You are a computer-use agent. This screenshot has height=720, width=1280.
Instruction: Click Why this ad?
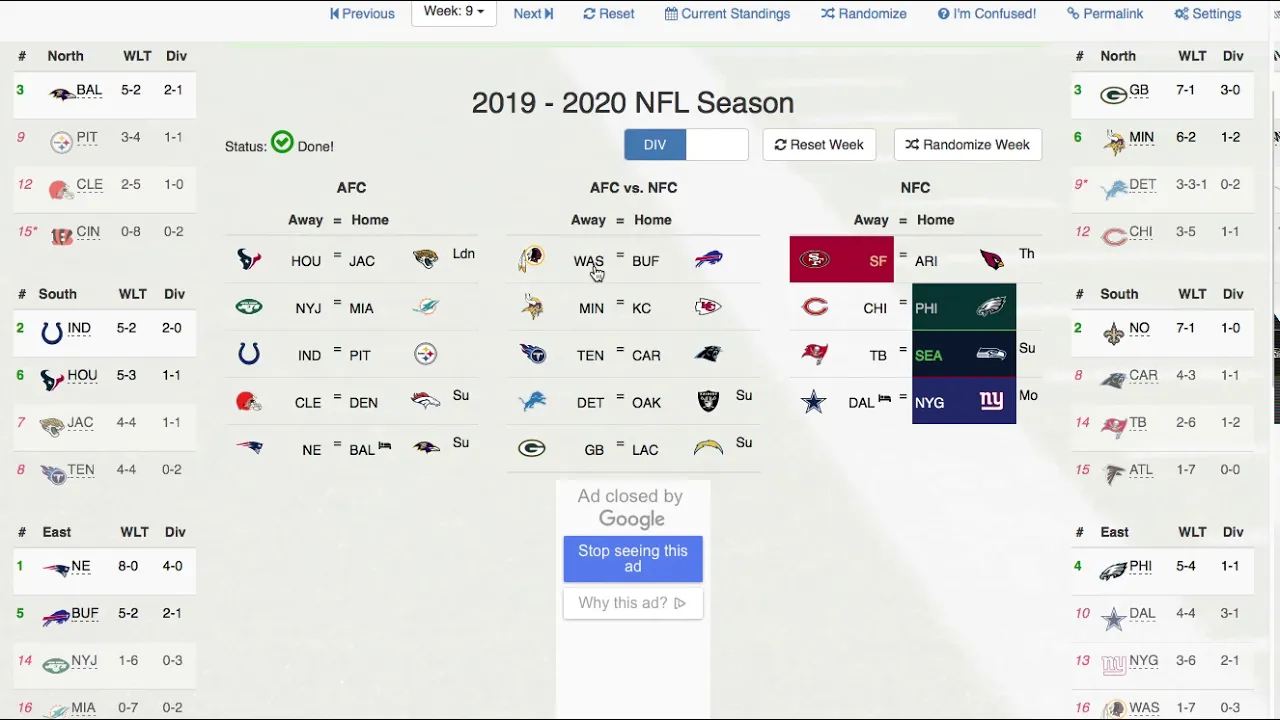(633, 603)
